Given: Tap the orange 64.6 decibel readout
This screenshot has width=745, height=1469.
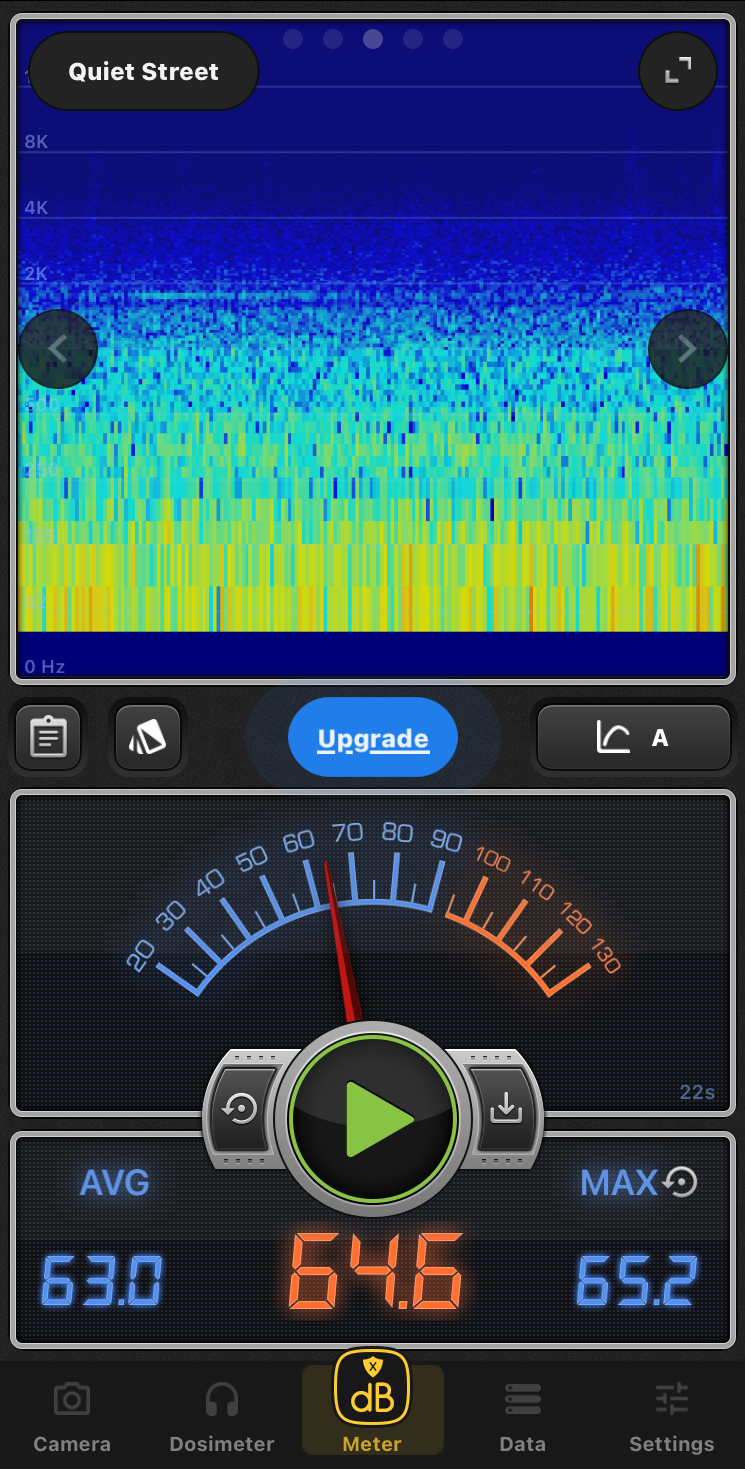Looking at the screenshot, I should tap(376, 1272).
